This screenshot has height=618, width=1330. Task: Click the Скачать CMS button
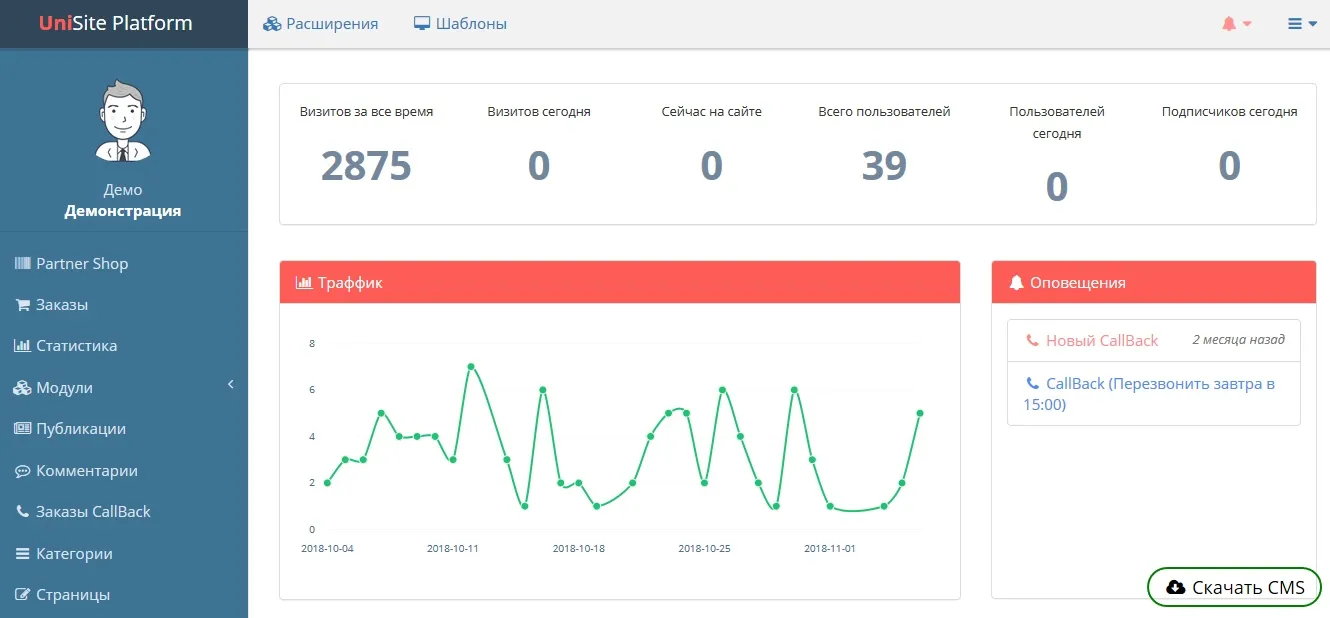click(x=1234, y=587)
